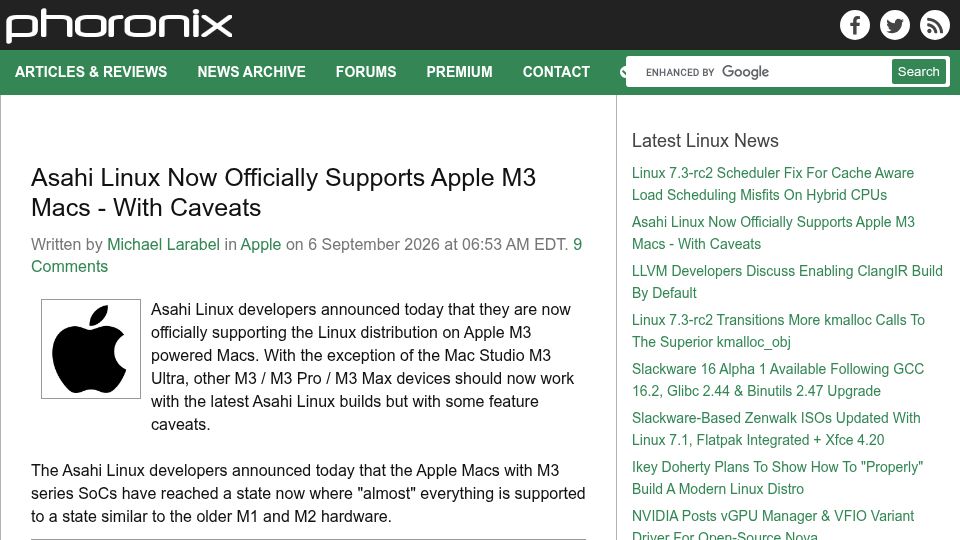Open Linux 7.3-rc2 kmalloc_obj news link
This screenshot has height=540, width=960.
778,331
